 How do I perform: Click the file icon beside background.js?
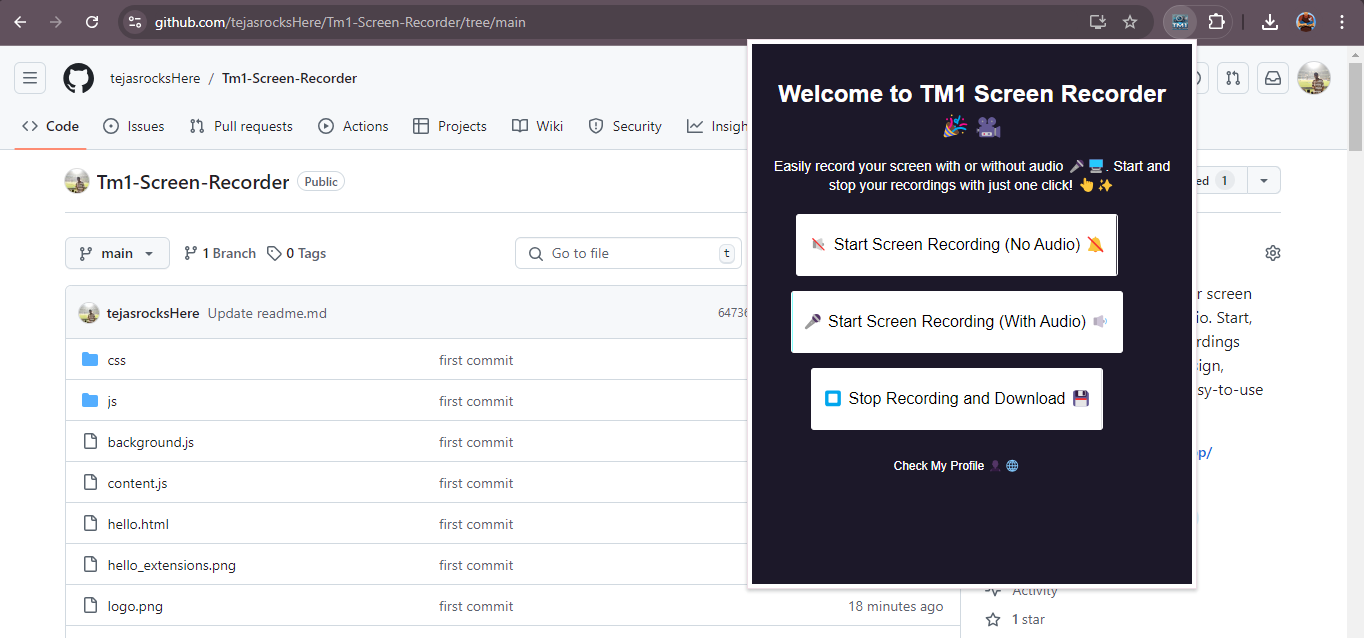90,442
